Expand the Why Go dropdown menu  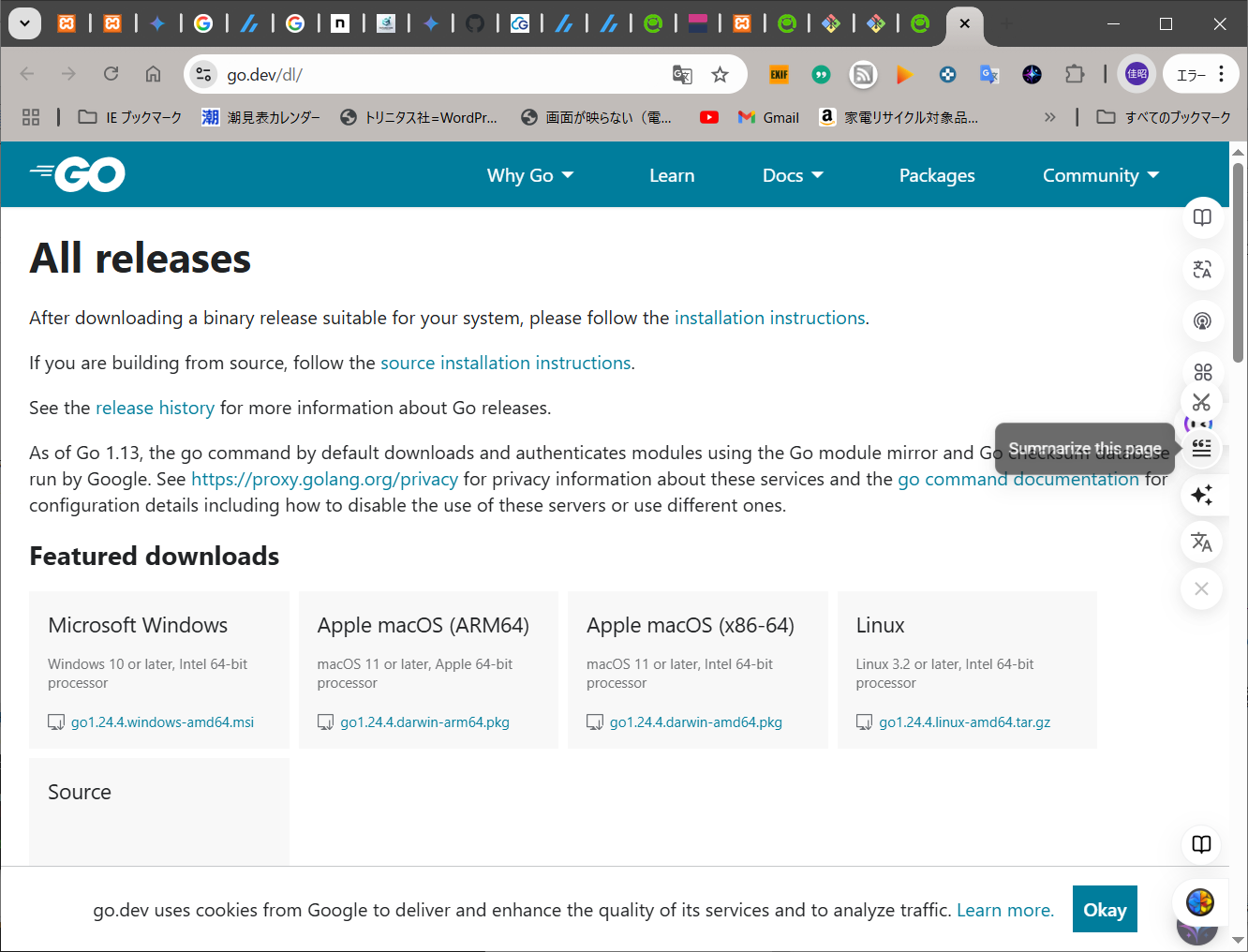(529, 175)
